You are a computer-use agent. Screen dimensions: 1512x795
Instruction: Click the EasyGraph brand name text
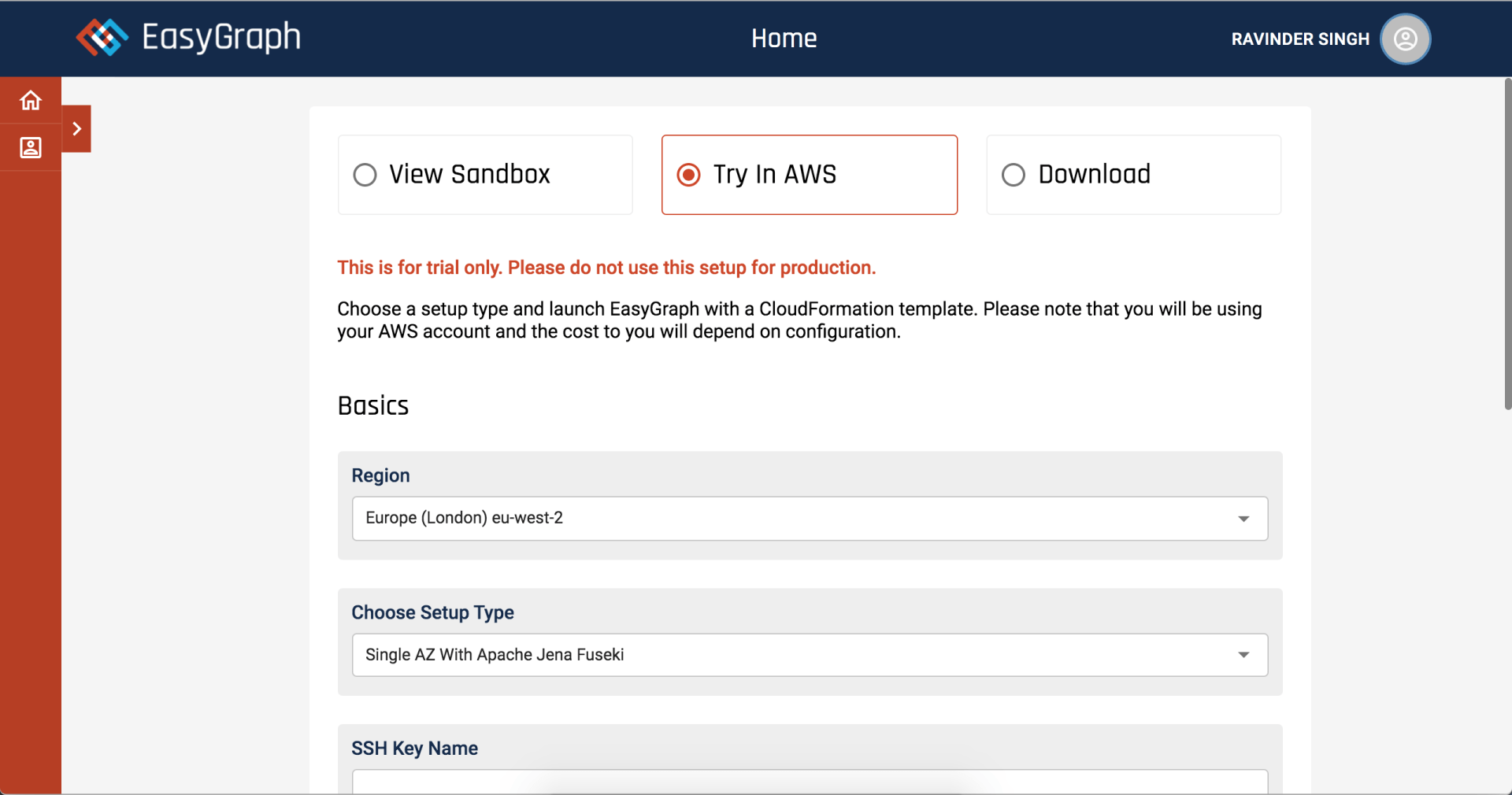click(x=221, y=37)
